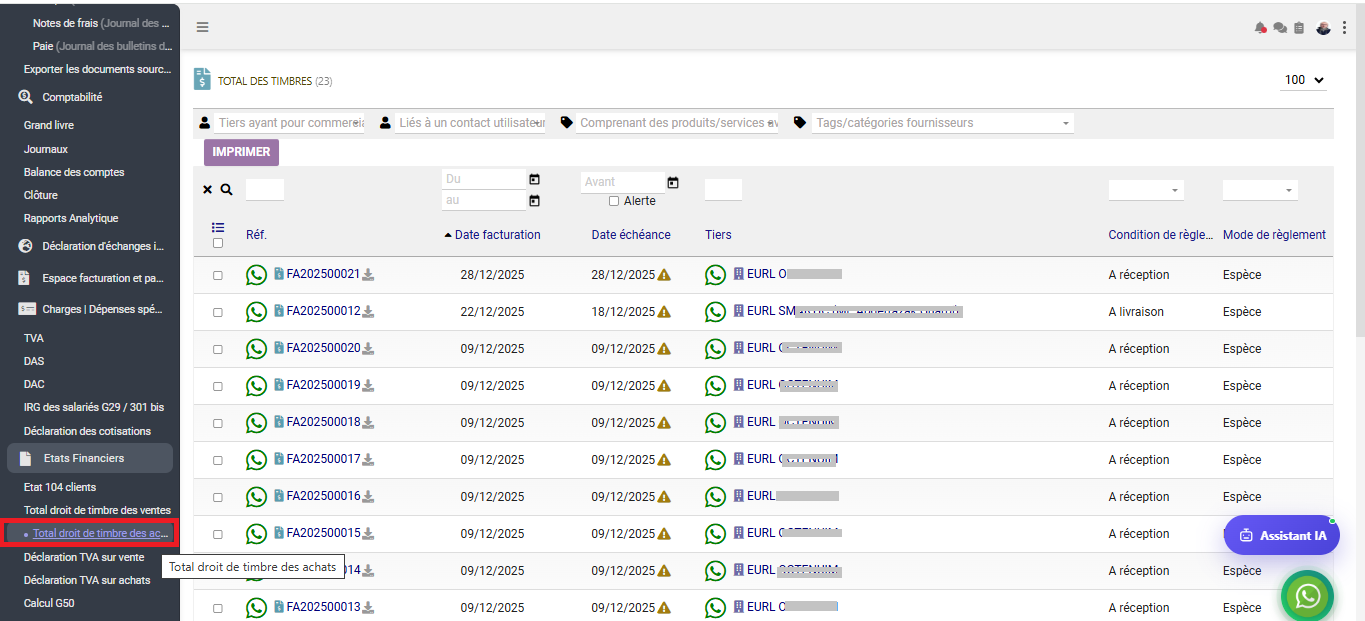Open Grand livre in the sidebar
The height and width of the screenshot is (621, 1365).
(x=49, y=125)
